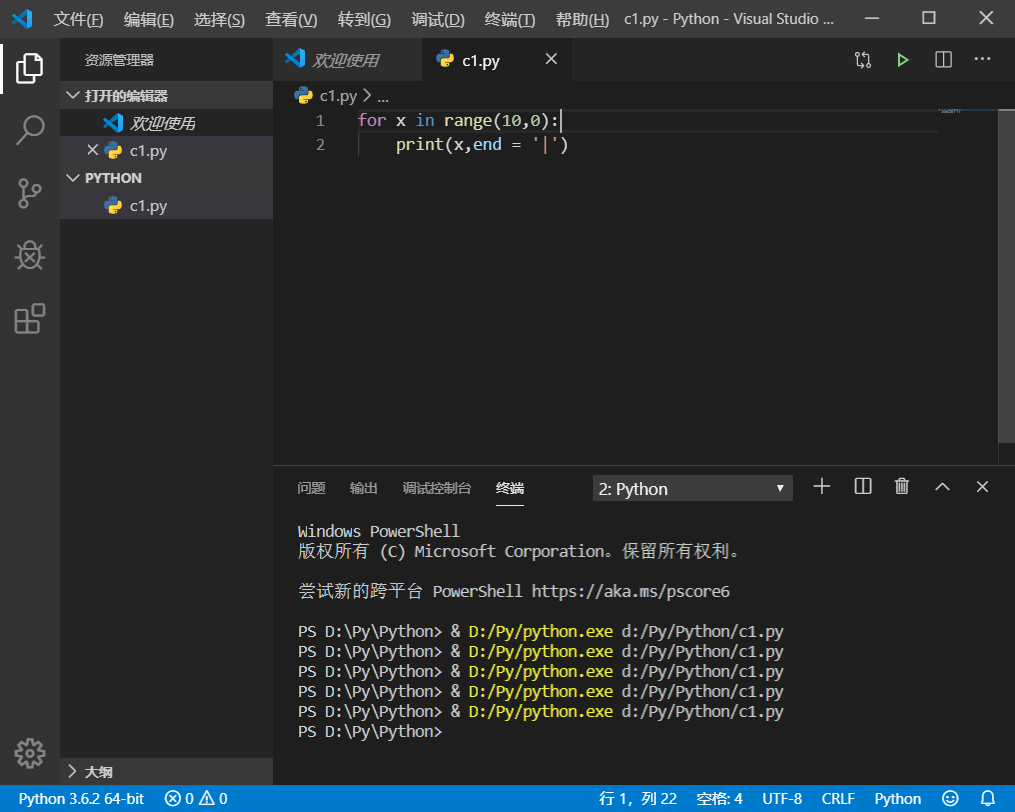Click the Python 3.6.2 64-bit interpreter selector
This screenshot has height=812, width=1015.
coord(81,798)
